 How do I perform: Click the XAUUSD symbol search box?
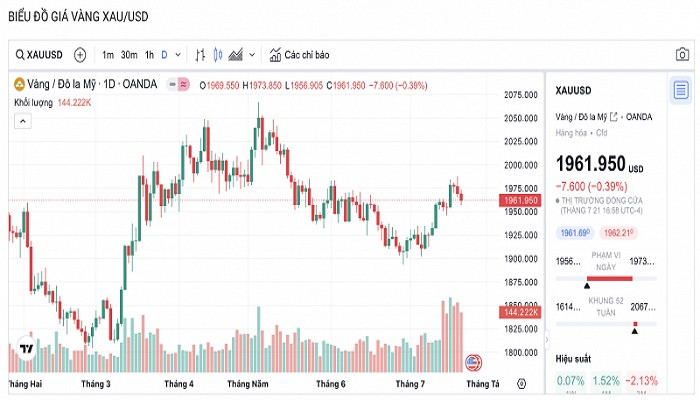click(40, 55)
